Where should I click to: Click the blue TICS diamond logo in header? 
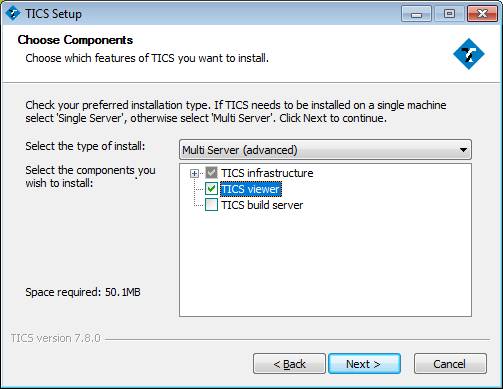pyautogui.click(x=469, y=54)
